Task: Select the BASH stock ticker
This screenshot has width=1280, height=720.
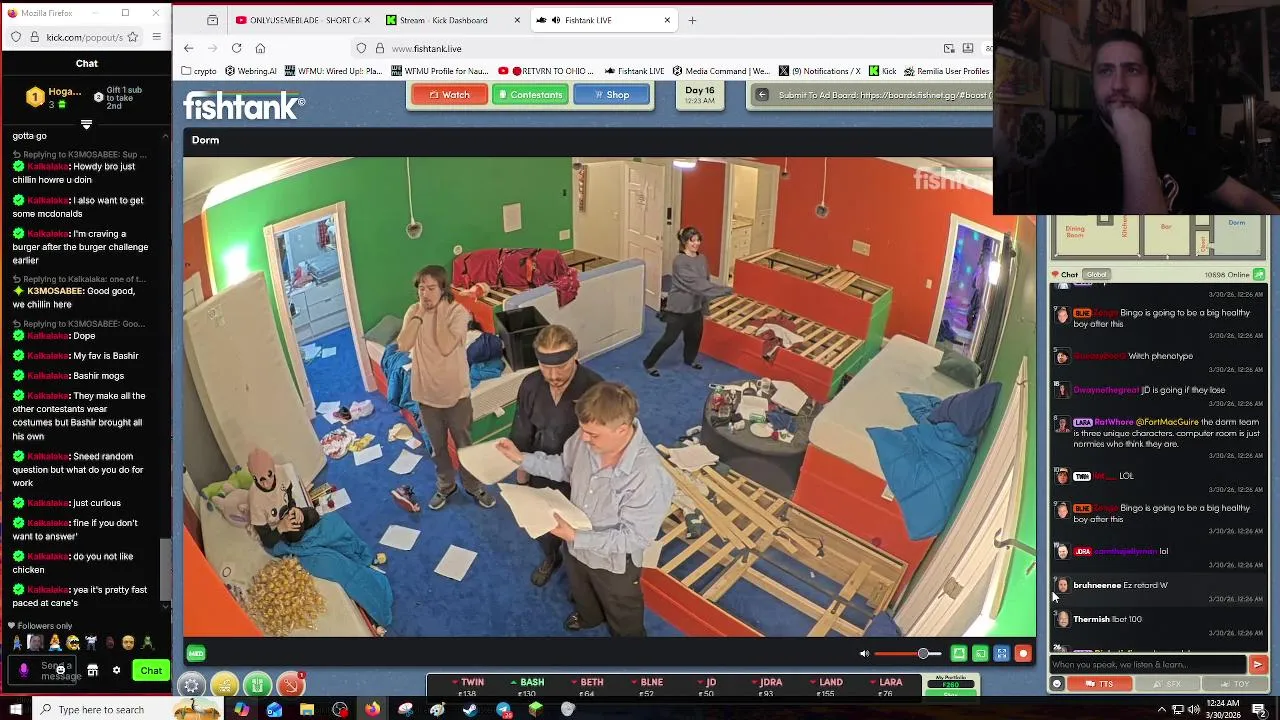Action: 527,687
